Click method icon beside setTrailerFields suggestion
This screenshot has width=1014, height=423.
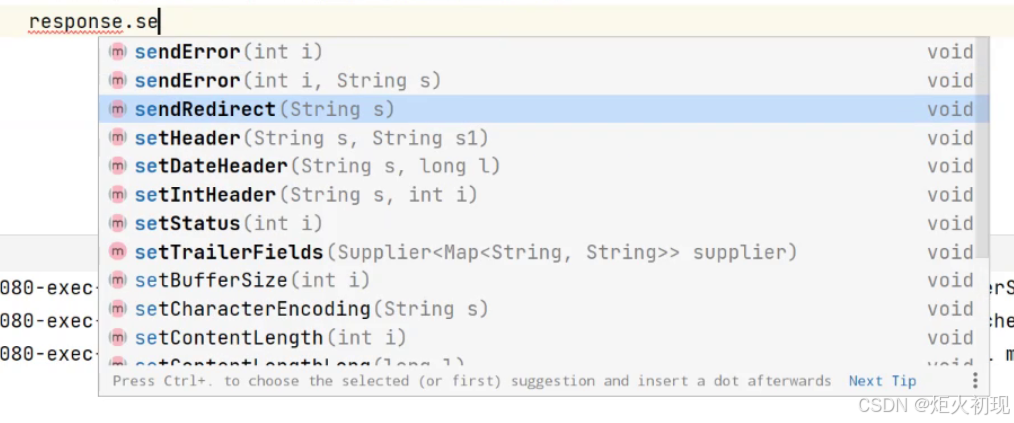118,252
